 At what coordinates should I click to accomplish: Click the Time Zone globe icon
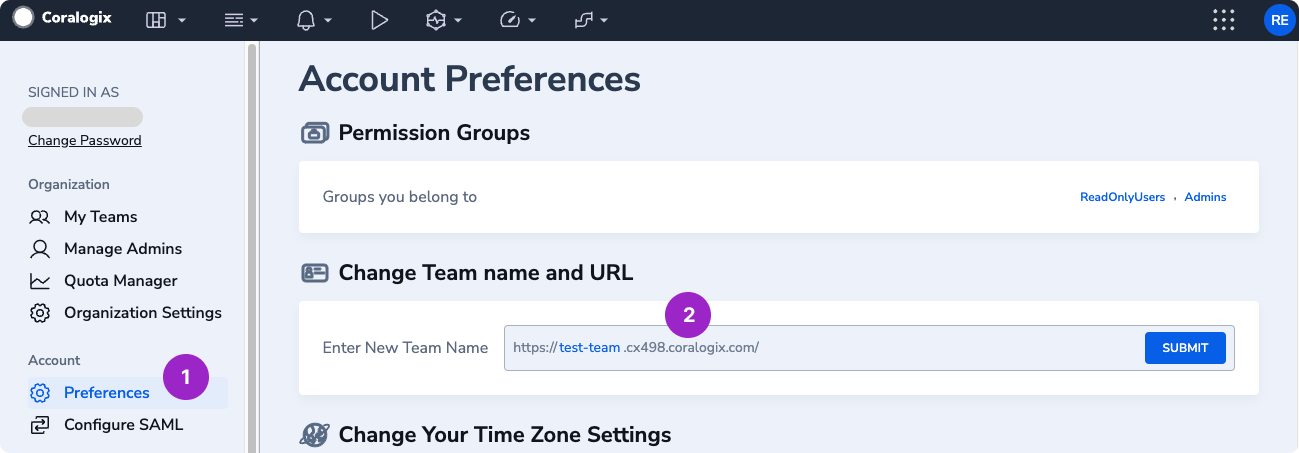[315, 435]
